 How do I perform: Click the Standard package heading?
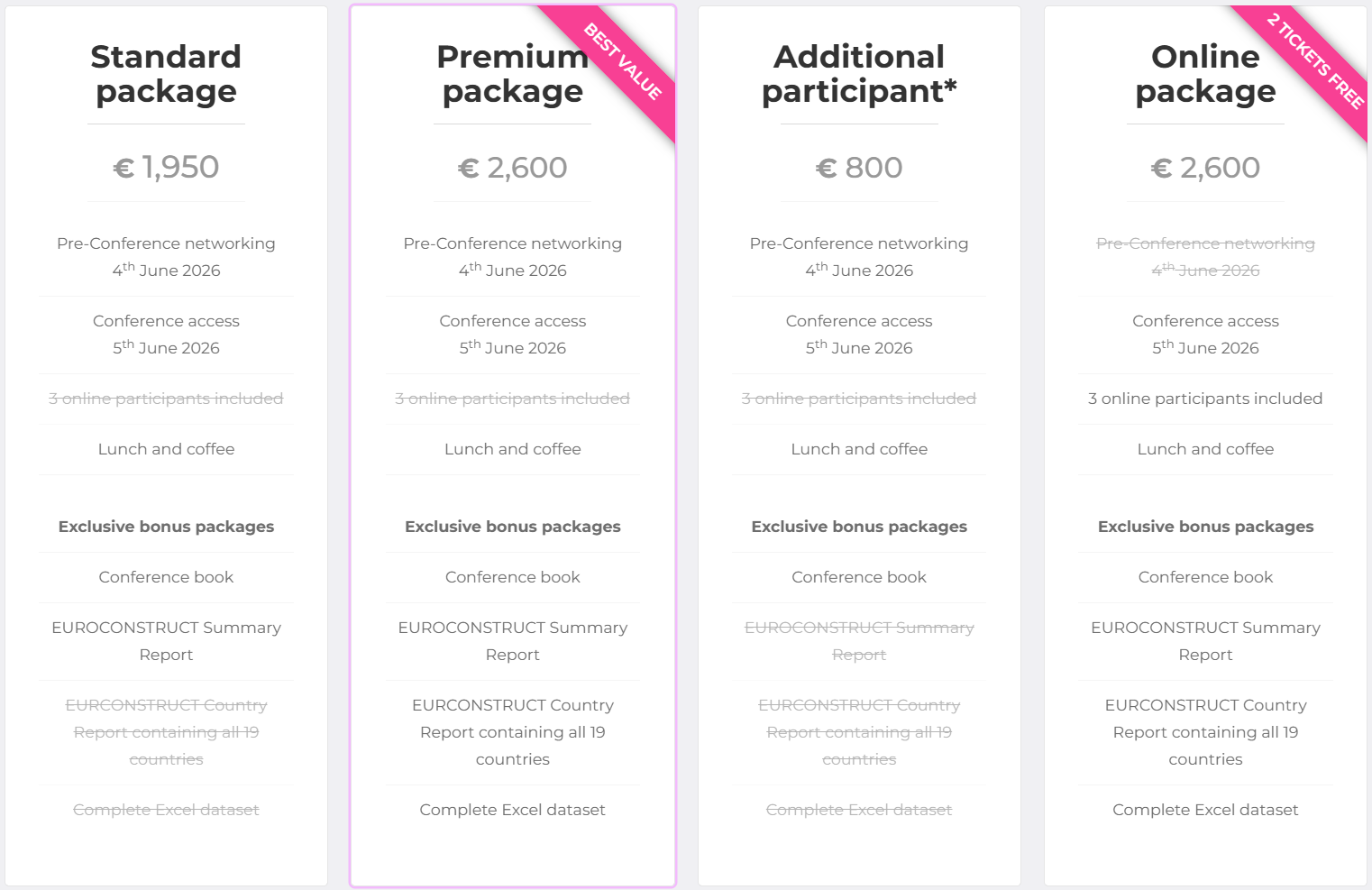point(166,74)
